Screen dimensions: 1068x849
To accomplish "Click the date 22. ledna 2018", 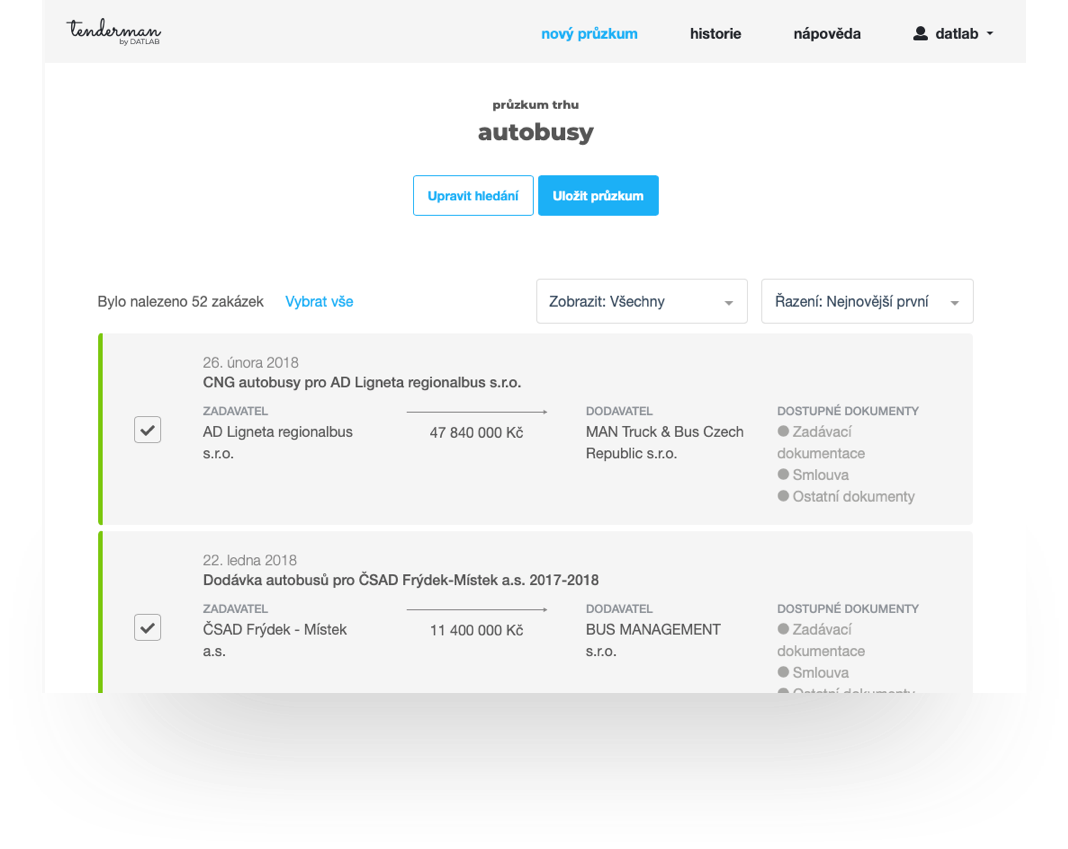I will (x=249, y=560).
